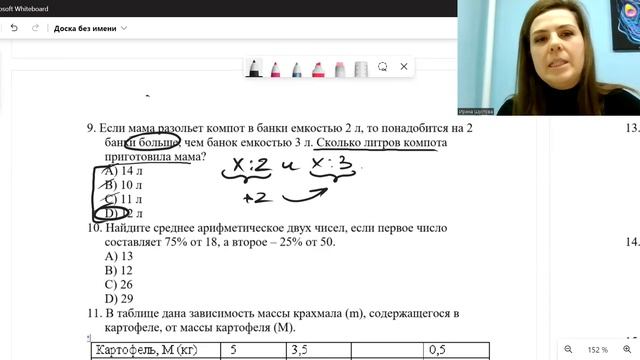Undo the last whiteboard action
This screenshot has width=640, height=360.
click(x=14, y=28)
